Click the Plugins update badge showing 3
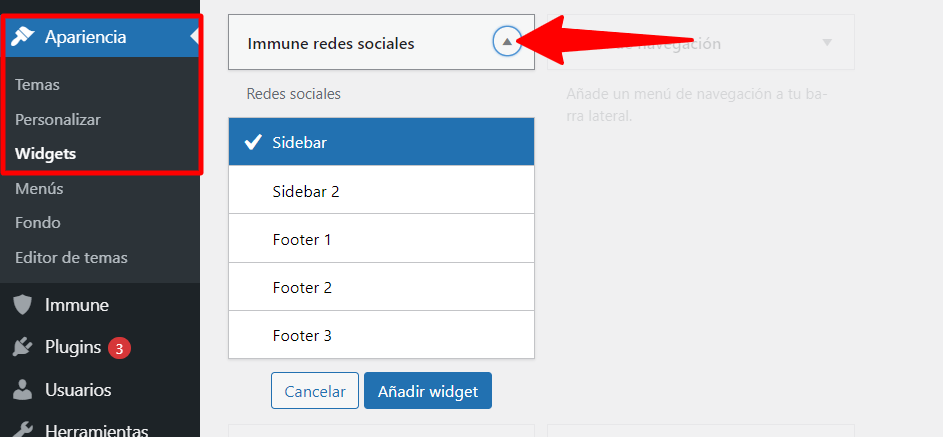Screen dimensions: 943x437 click(x=120, y=348)
